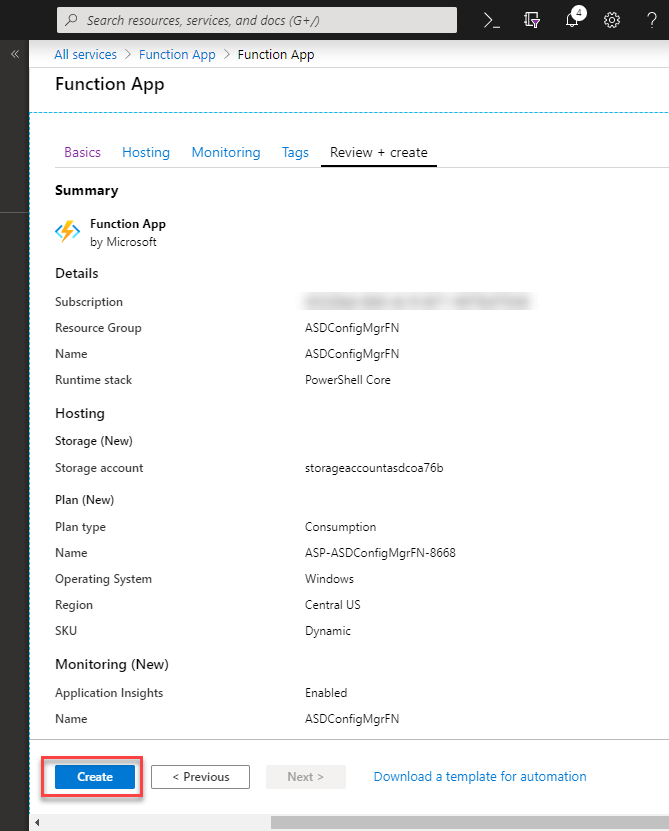
Task: Download a template for automation
Action: click(480, 777)
